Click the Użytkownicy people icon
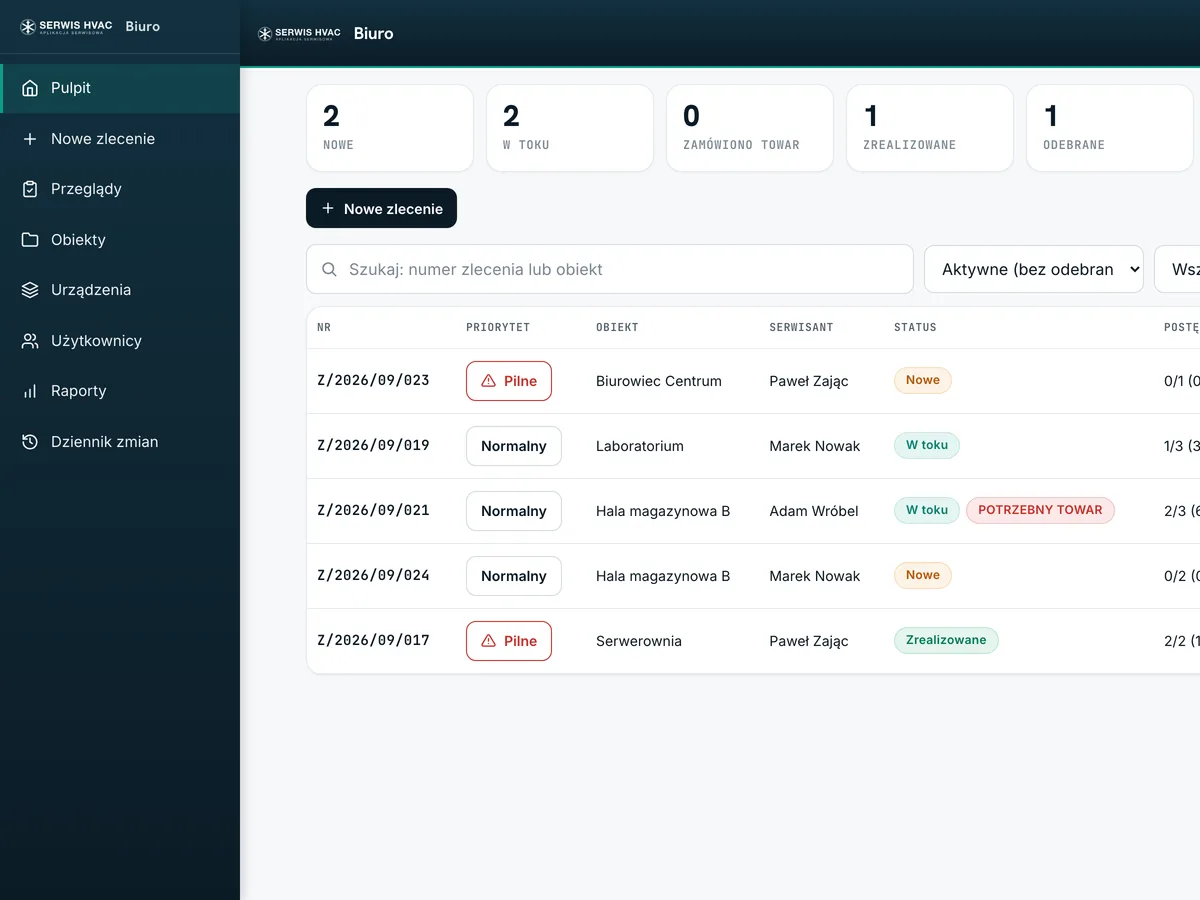The height and width of the screenshot is (900, 1200). tap(30, 341)
